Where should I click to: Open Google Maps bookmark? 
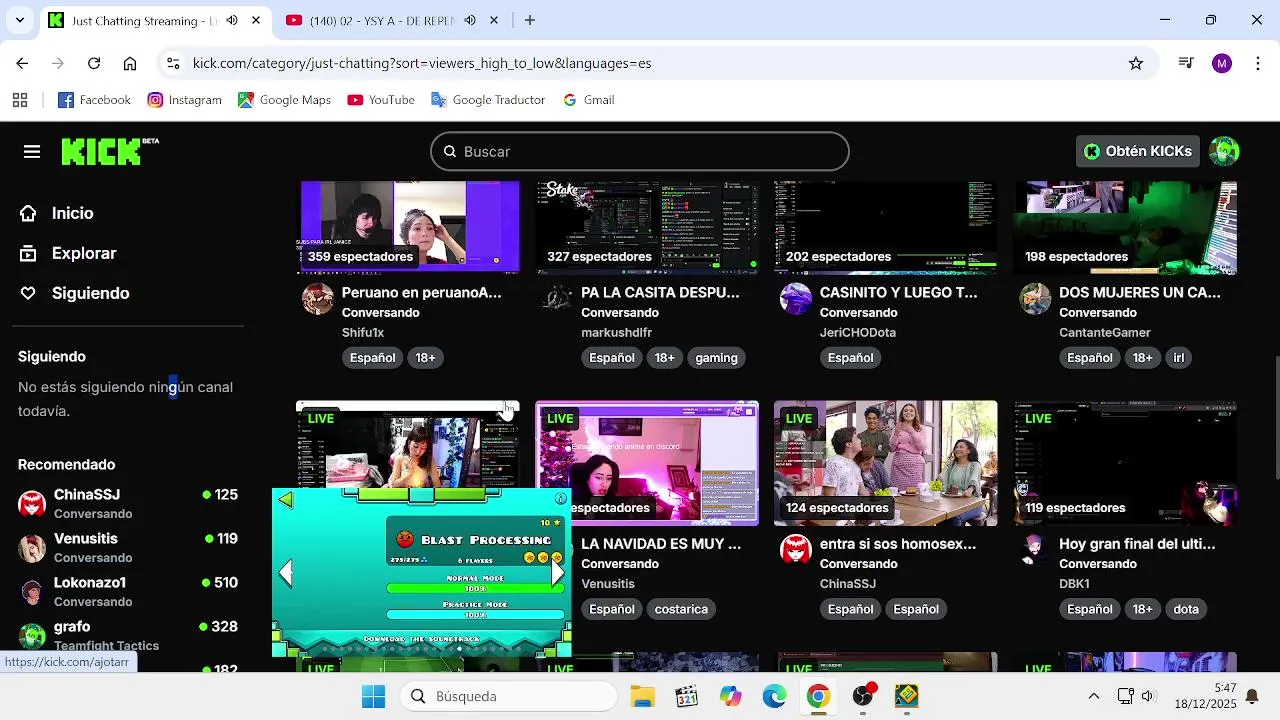284,100
